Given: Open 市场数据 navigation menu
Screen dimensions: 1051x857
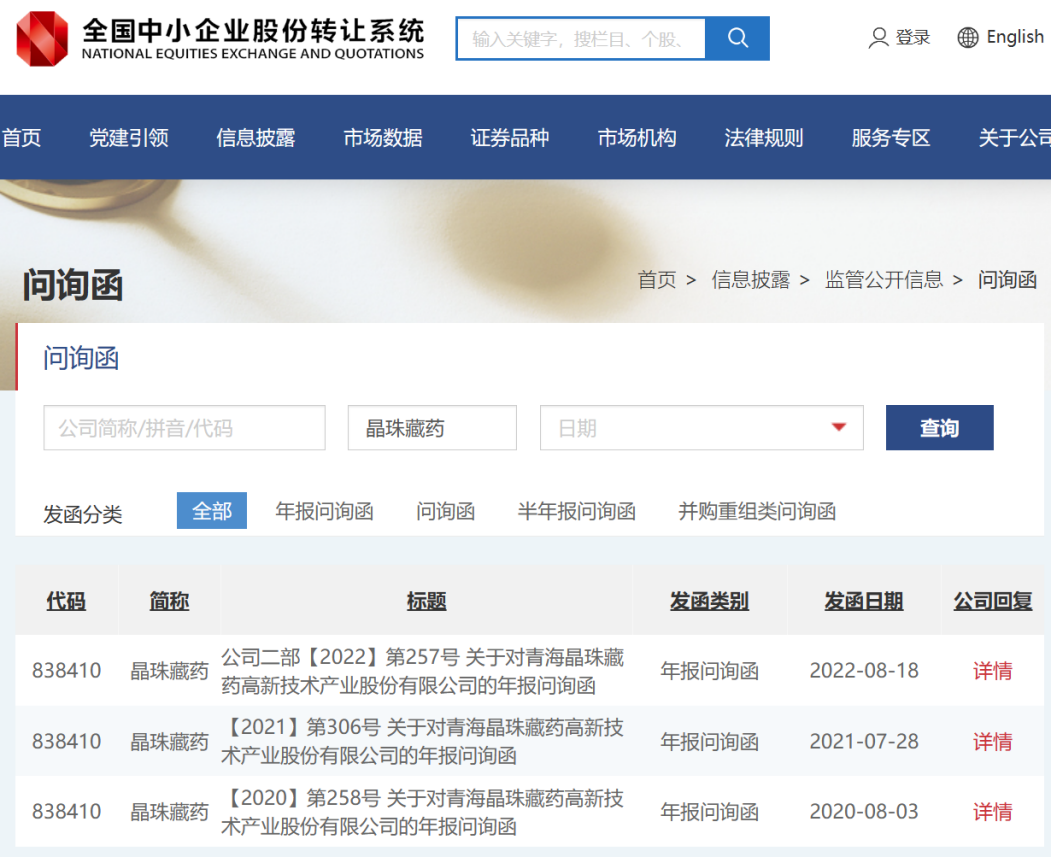Looking at the screenshot, I should pos(383,137).
